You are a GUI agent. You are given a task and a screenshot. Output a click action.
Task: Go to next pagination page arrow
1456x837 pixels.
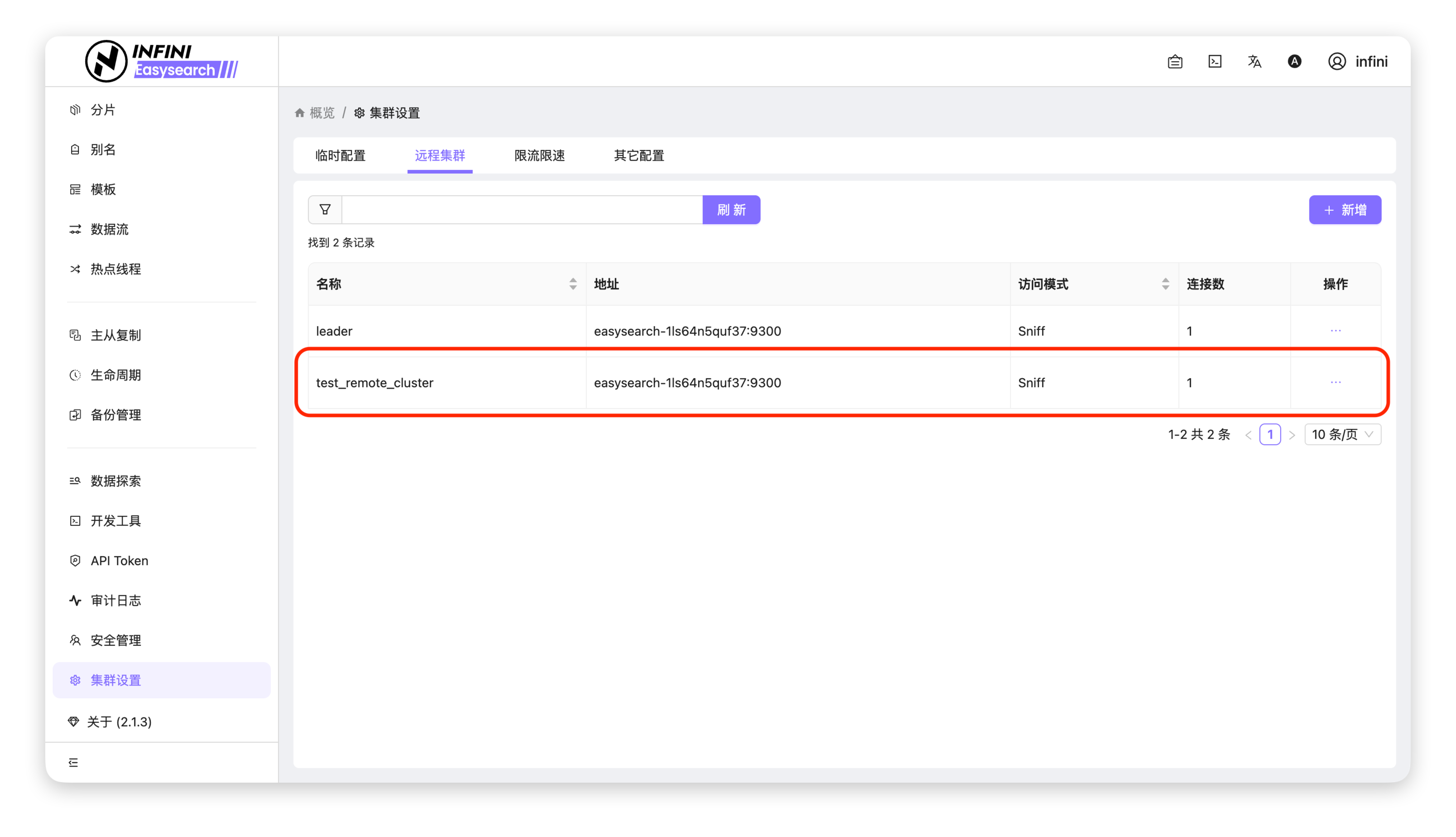tap(1292, 435)
